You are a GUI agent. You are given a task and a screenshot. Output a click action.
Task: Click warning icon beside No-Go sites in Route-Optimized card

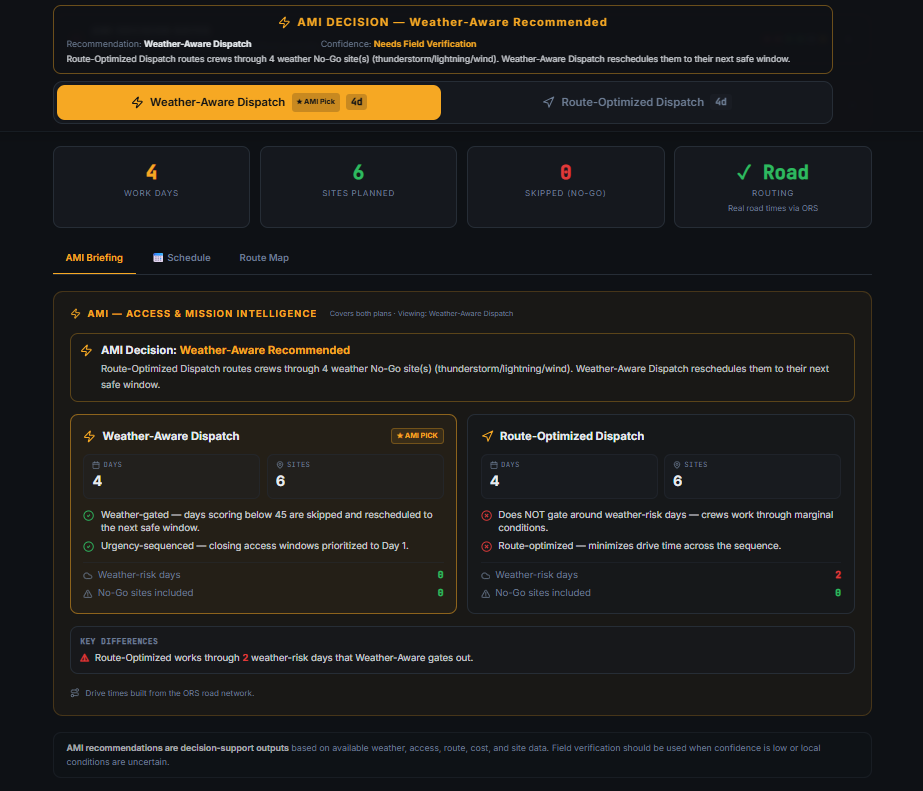(x=486, y=594)
